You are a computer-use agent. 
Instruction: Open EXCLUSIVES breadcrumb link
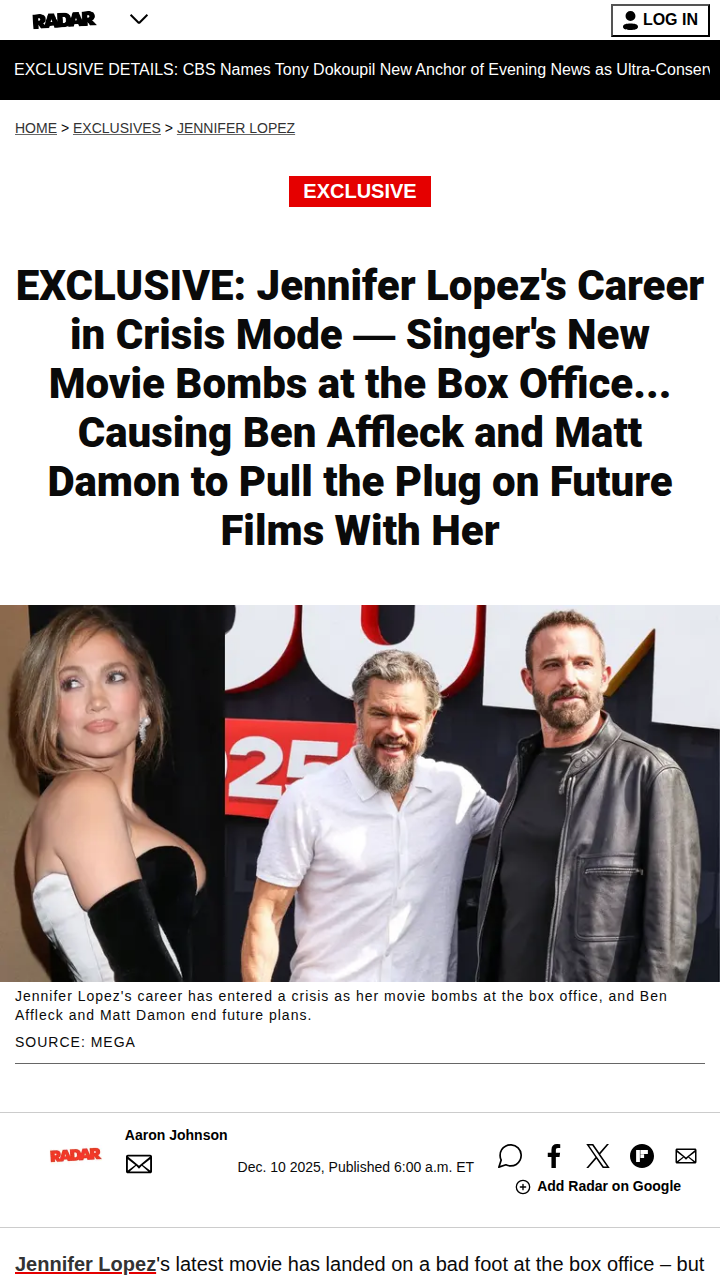tap(117, 128)
